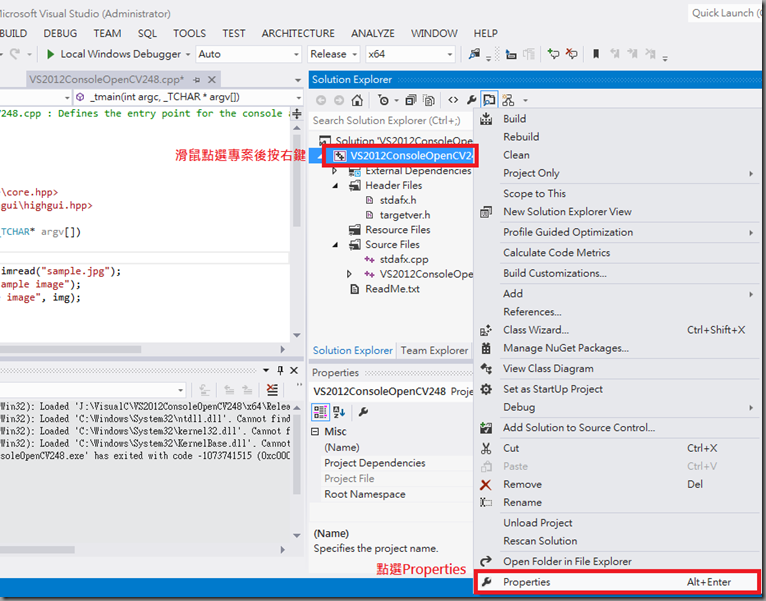Click the gear icon beside Set as StartUp Project
766x601 pixels.
click(486, 389)
